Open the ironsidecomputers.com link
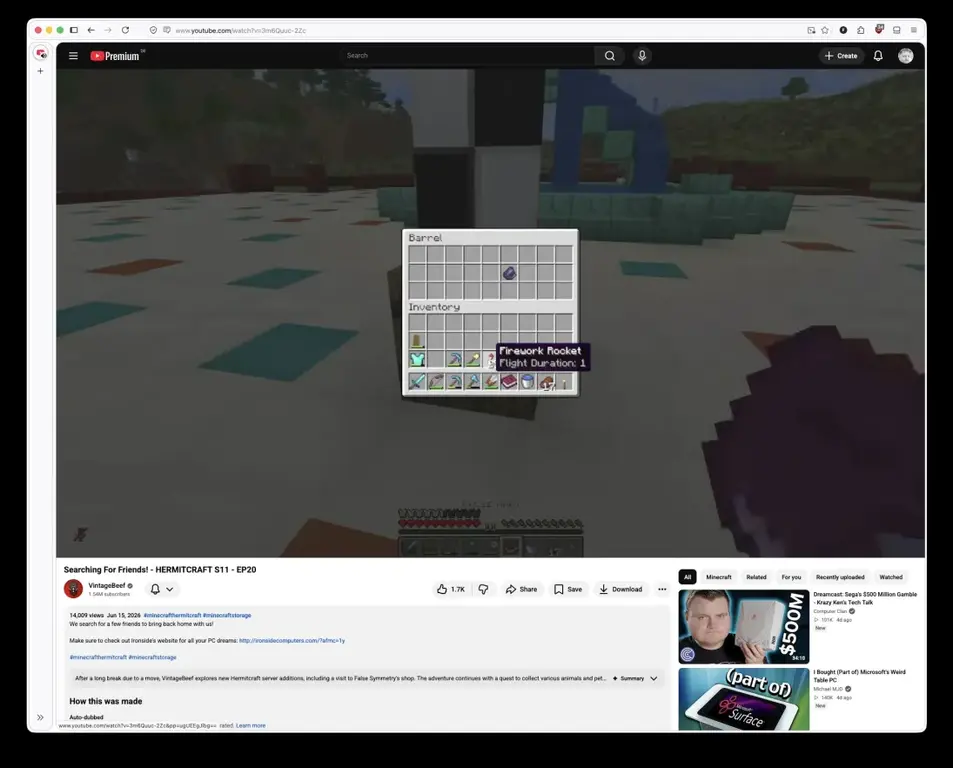953x768 pixels. pyautogui.click(x=292, y=640)
